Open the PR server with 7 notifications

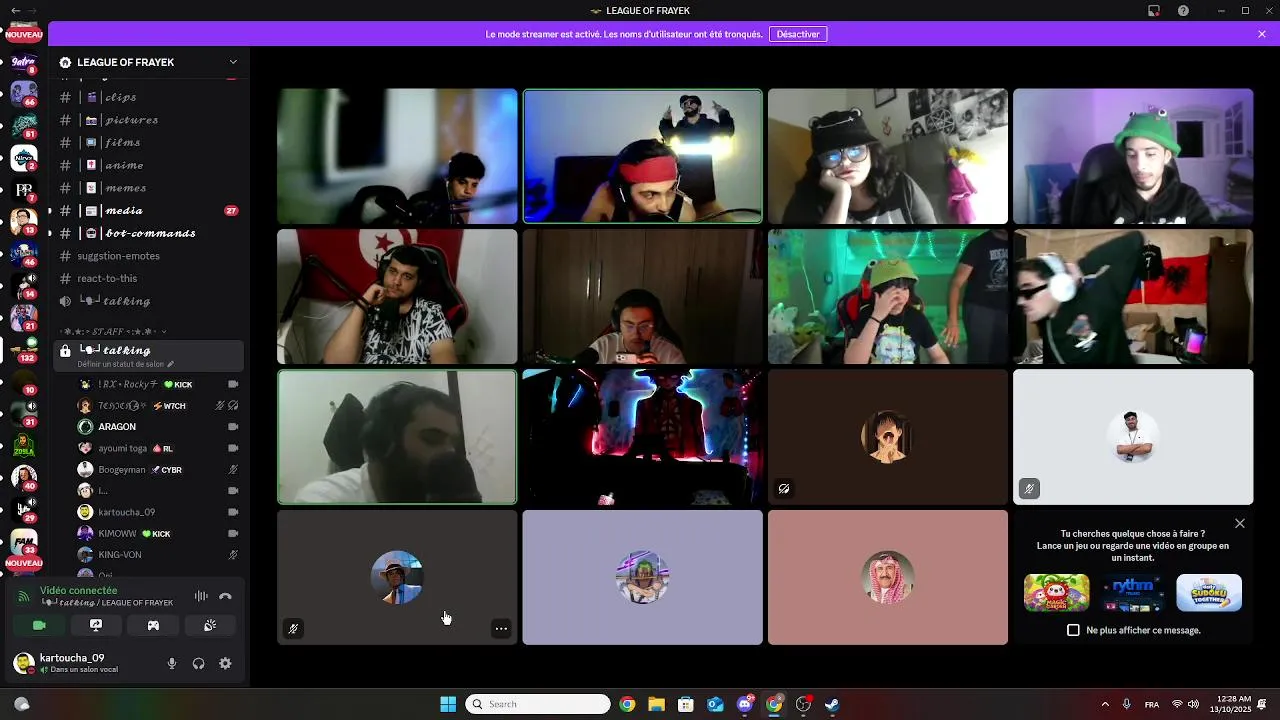[24, 188]
